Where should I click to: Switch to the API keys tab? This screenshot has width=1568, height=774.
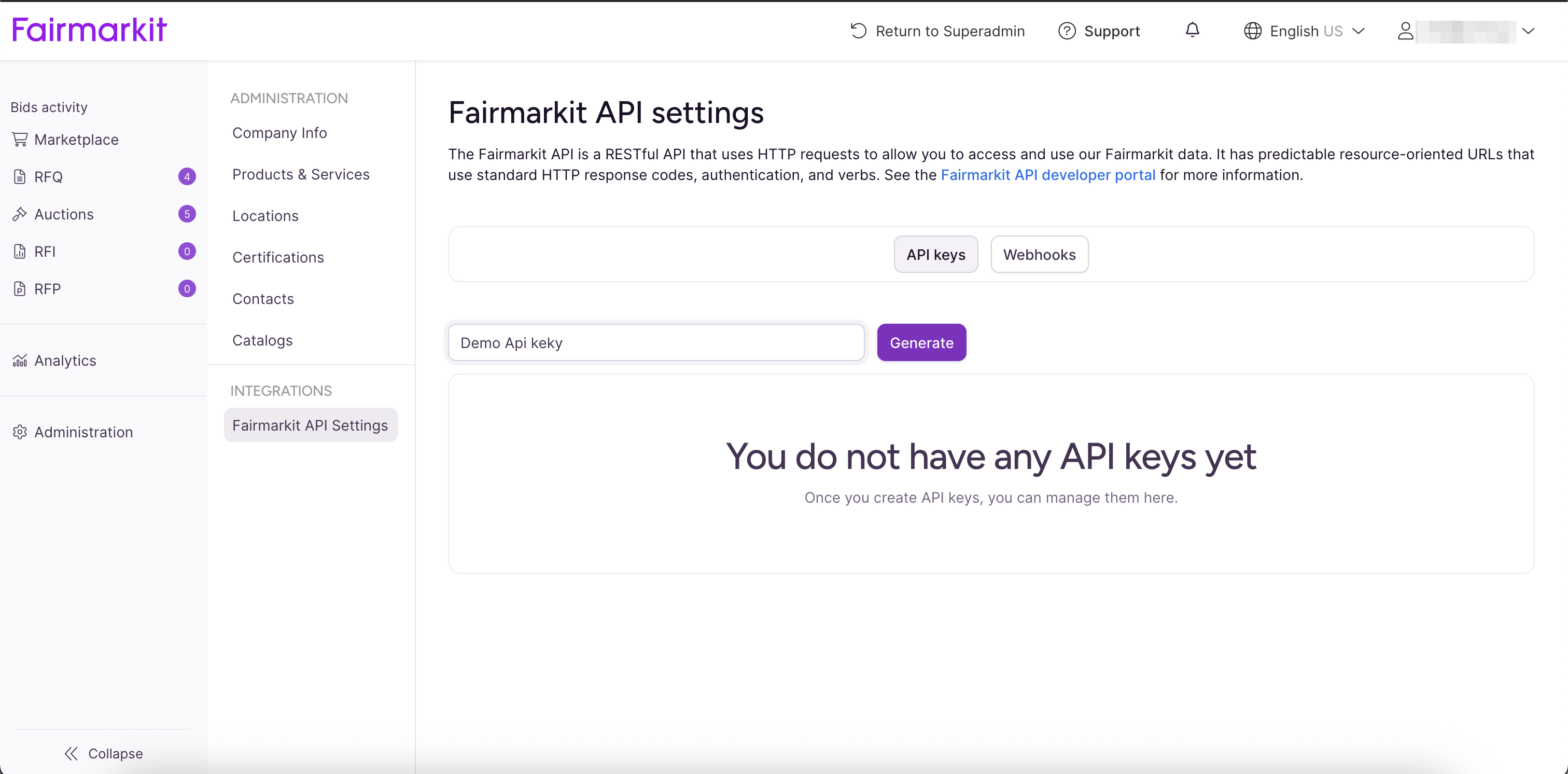935,254
